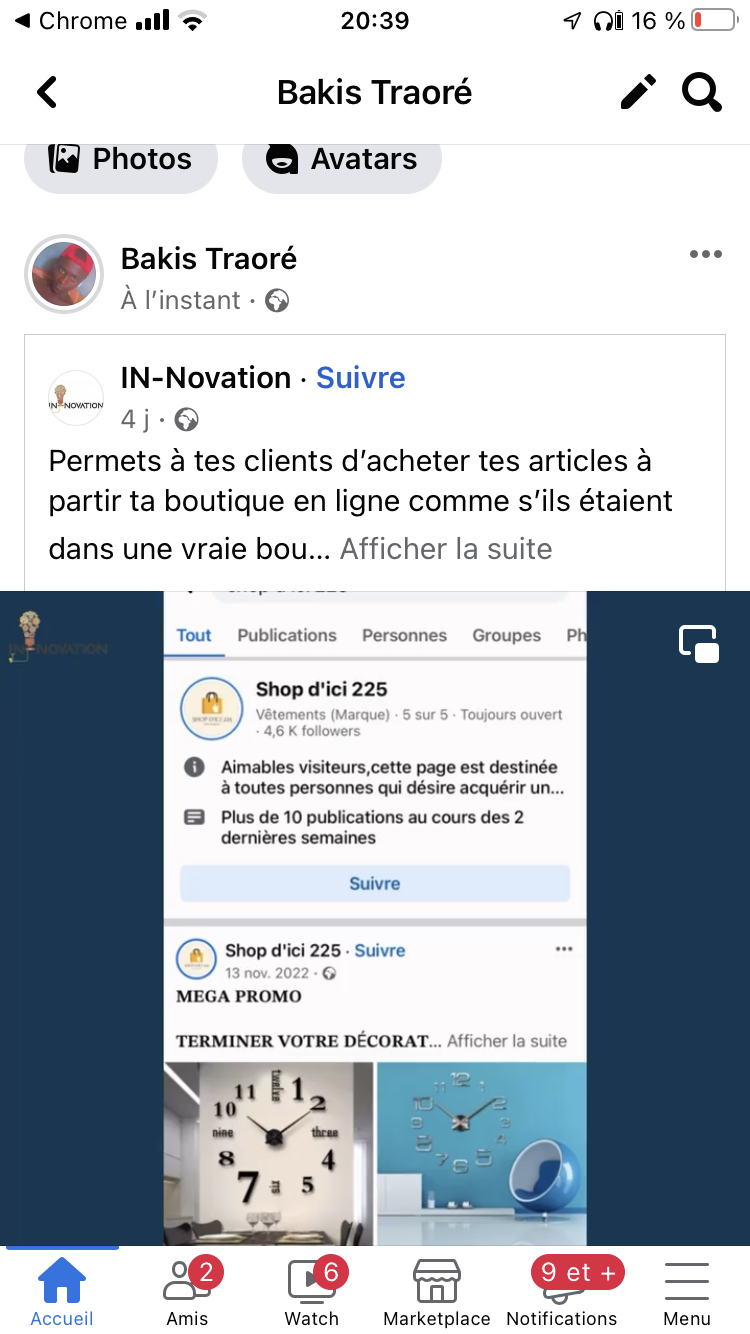This screenshot has height=1334, width=750.
Task: Tap the back arrow icon
Action: click(x=47, y=93)
